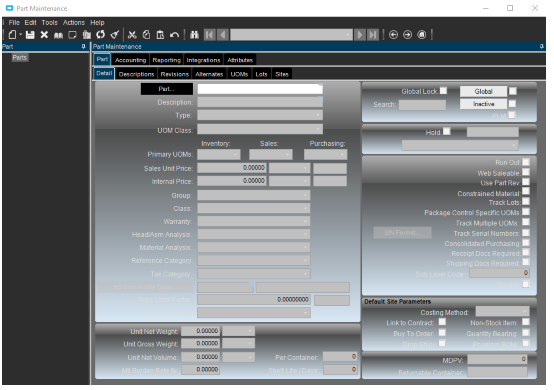Click the attachments document stack icon

coord(87,35)
